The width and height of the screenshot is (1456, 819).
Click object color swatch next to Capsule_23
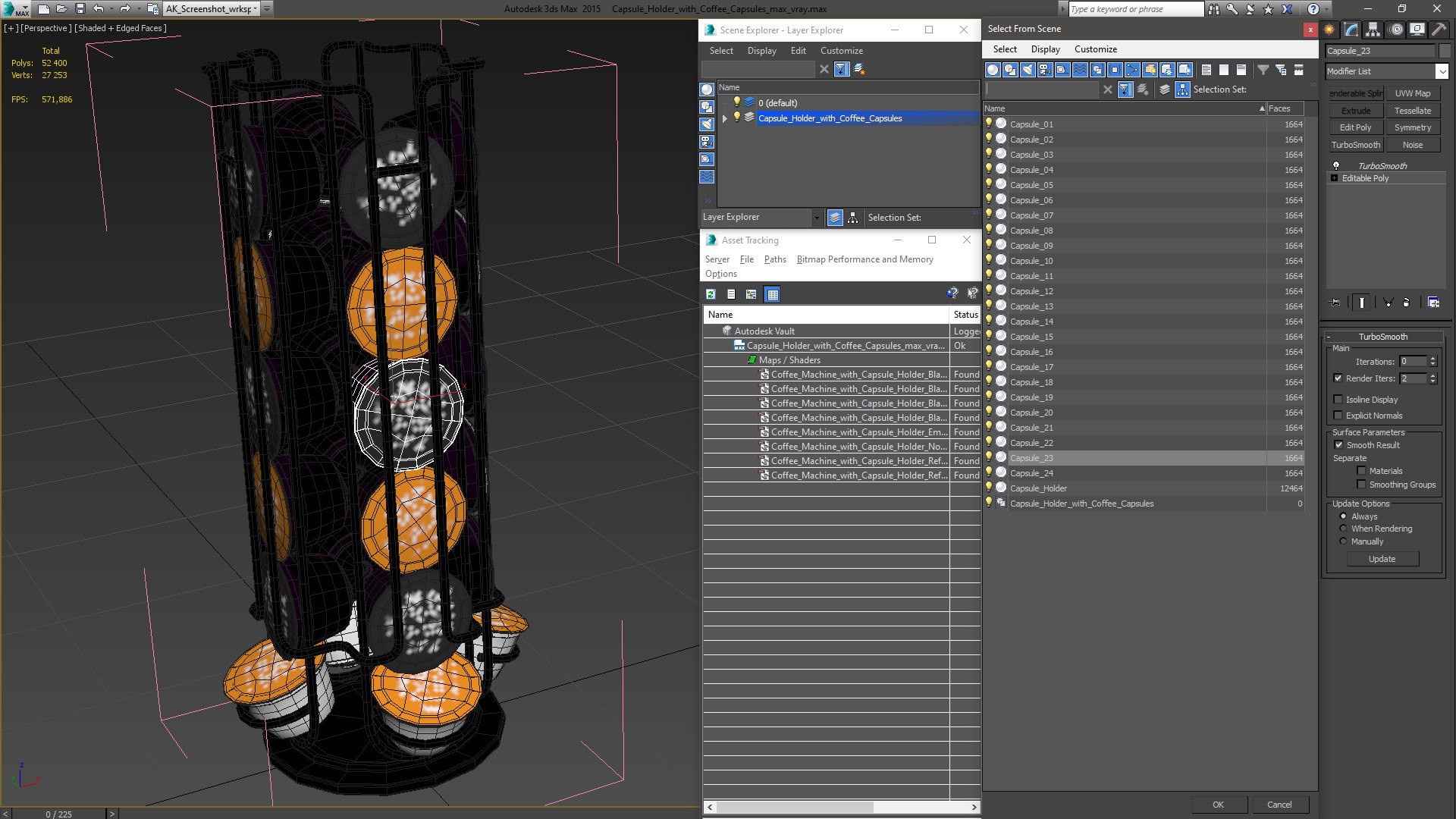pos(1444,51)
